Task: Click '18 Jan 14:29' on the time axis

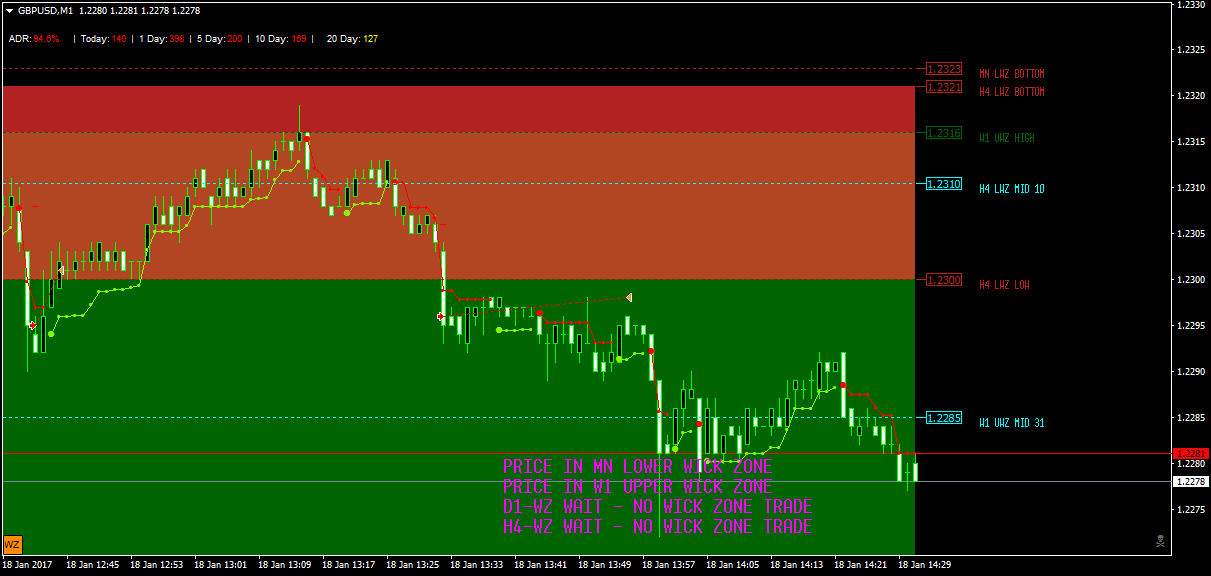Action: 925,565
